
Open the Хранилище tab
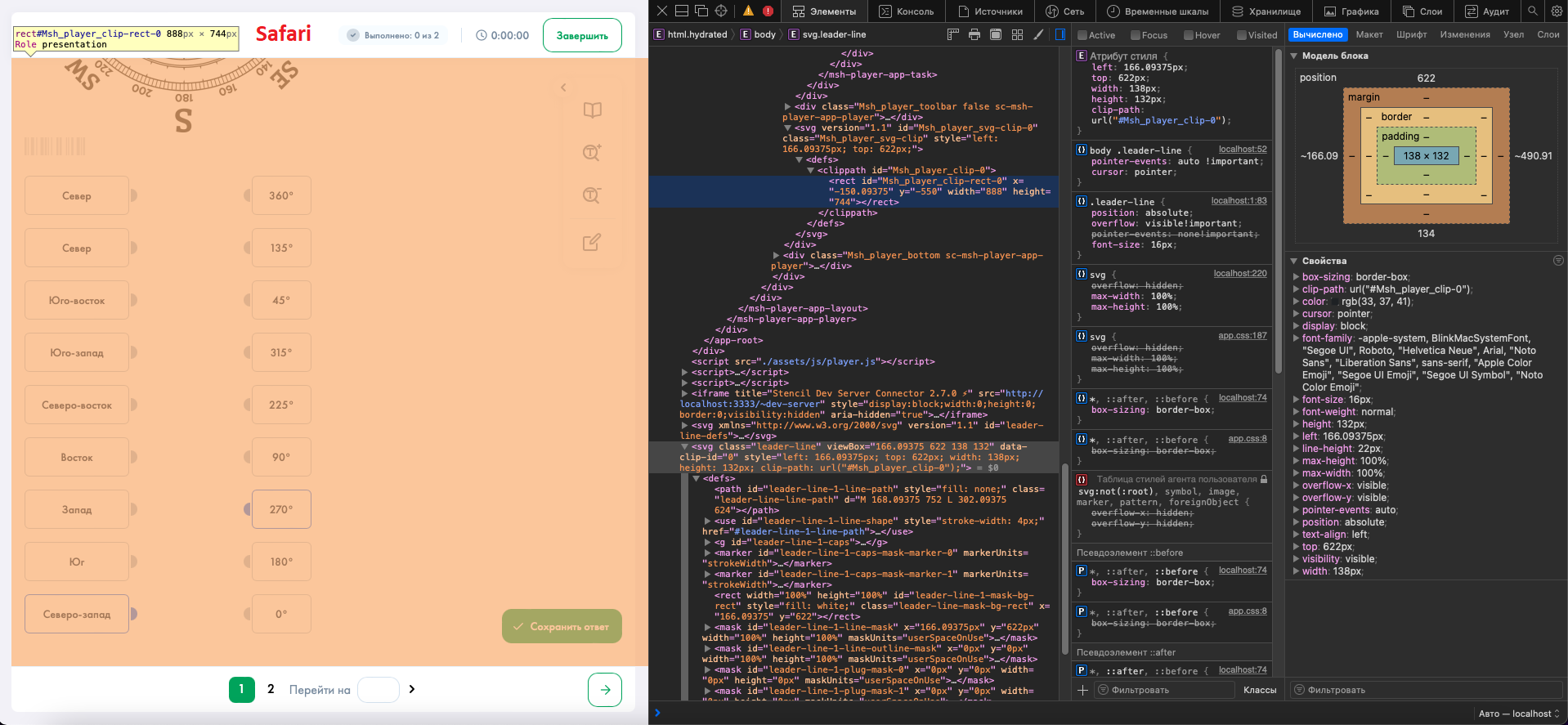(1266, 11)
